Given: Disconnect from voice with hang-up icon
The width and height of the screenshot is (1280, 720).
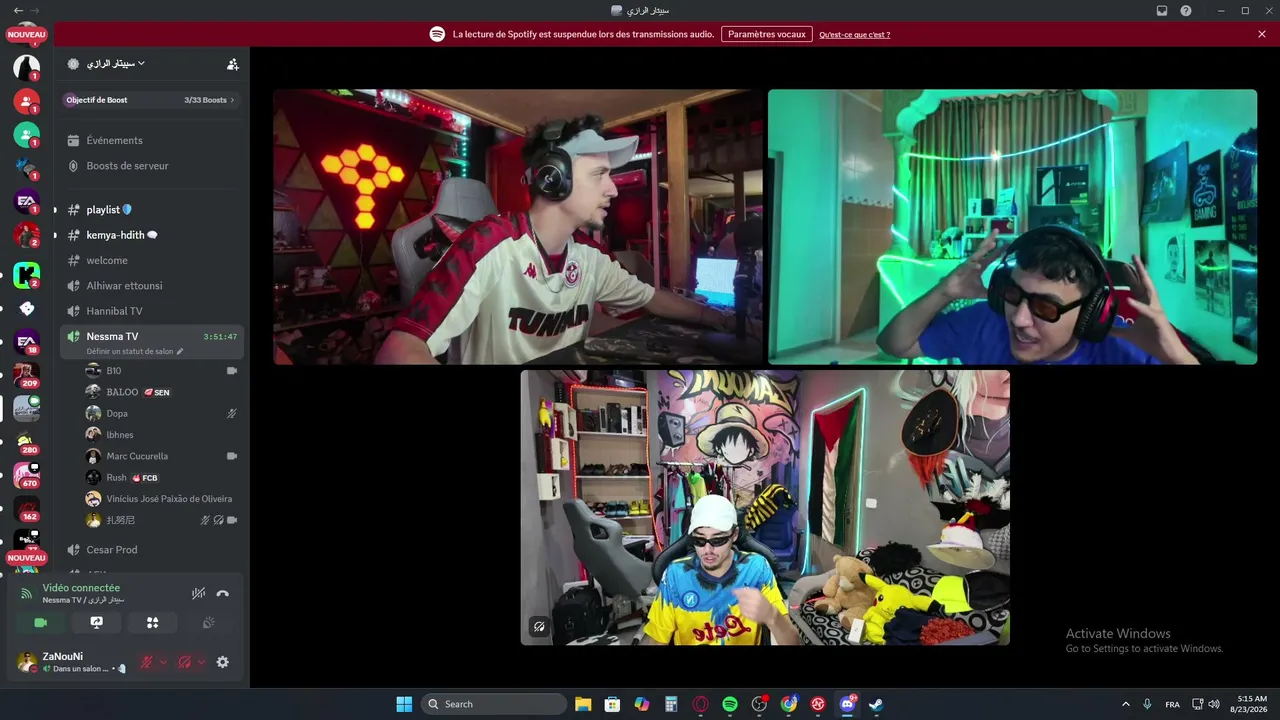Looking at the screenshot, I should point(223,594).
